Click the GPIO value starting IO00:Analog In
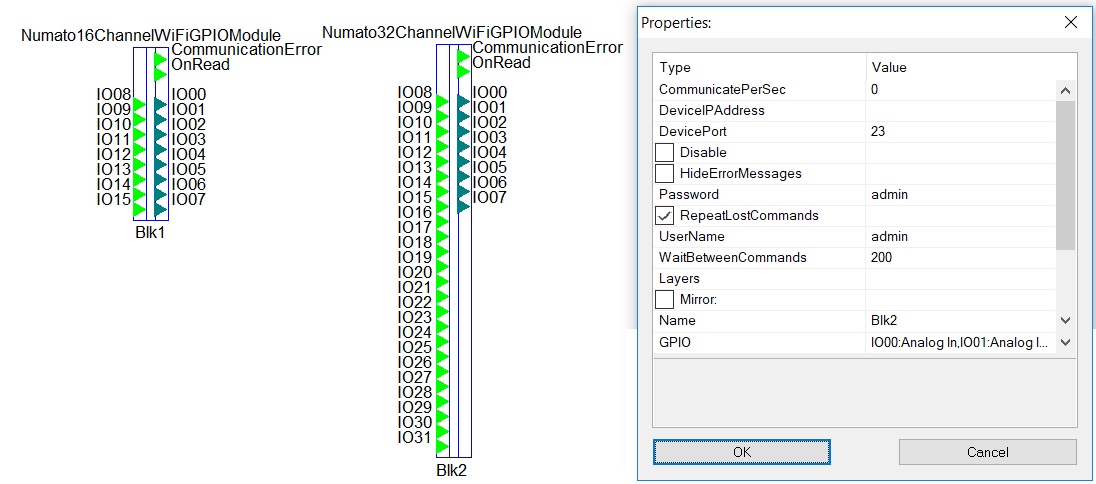 tap(961, 342)
